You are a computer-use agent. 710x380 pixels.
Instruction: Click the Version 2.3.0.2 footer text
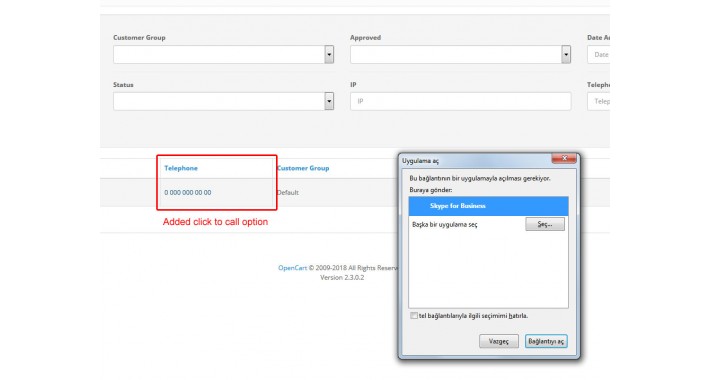(x=342, y=278)
